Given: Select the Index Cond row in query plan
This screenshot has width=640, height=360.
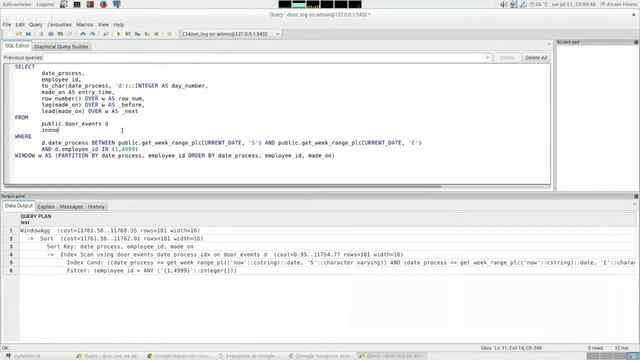Looking at the screenshot, I should [327, 262].
